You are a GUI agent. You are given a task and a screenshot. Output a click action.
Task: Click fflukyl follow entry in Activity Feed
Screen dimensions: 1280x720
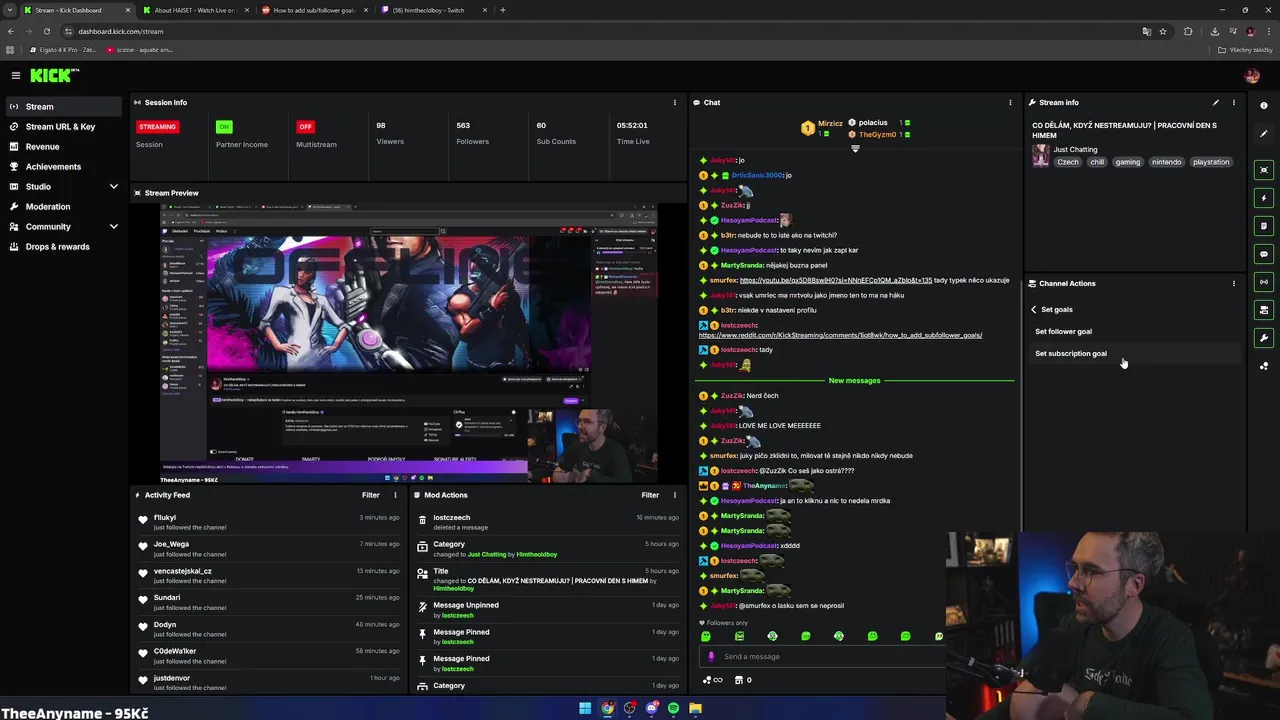pyautogui.click(x=270, y=522)
